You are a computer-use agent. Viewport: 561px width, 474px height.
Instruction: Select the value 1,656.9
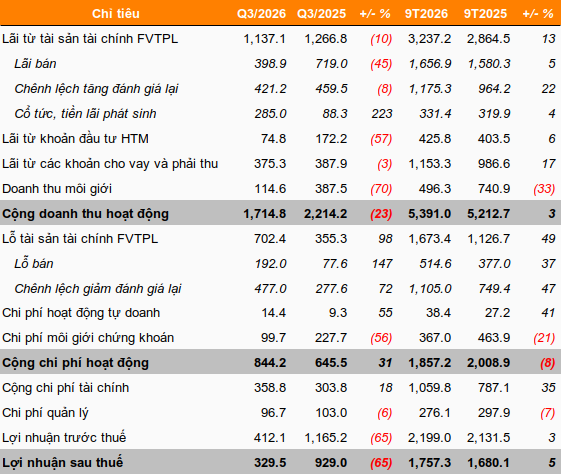tap(430, 64)
